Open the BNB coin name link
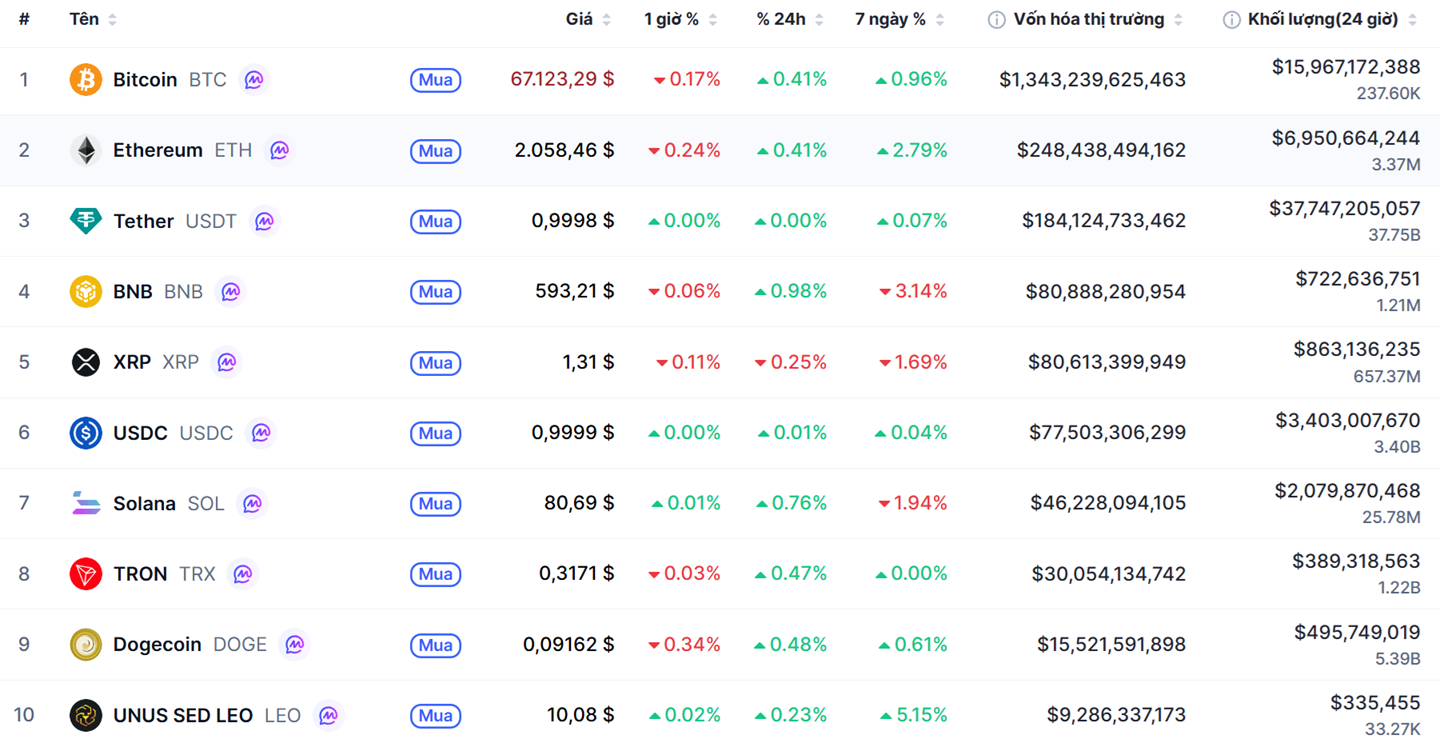 [133, 292]
